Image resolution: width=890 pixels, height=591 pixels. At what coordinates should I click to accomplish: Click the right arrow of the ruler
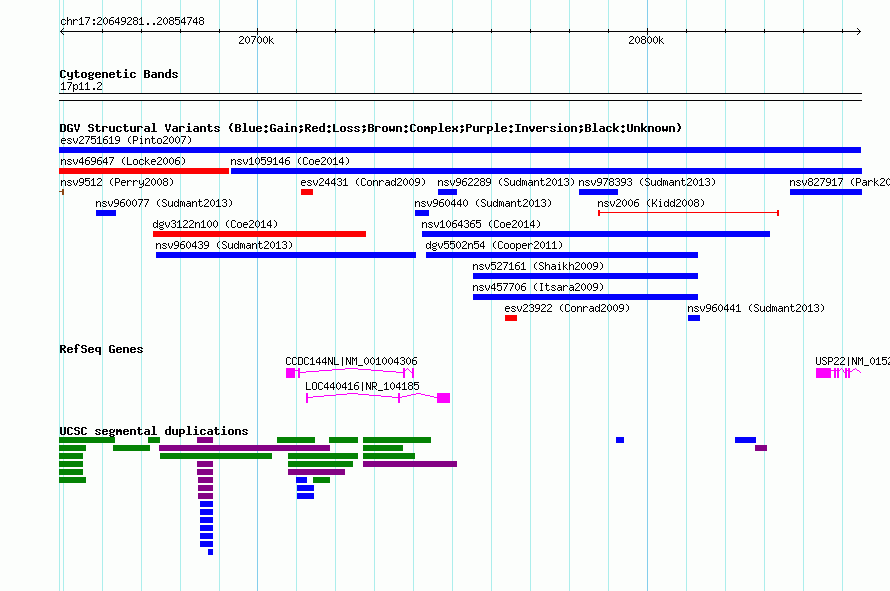point(858,31)
